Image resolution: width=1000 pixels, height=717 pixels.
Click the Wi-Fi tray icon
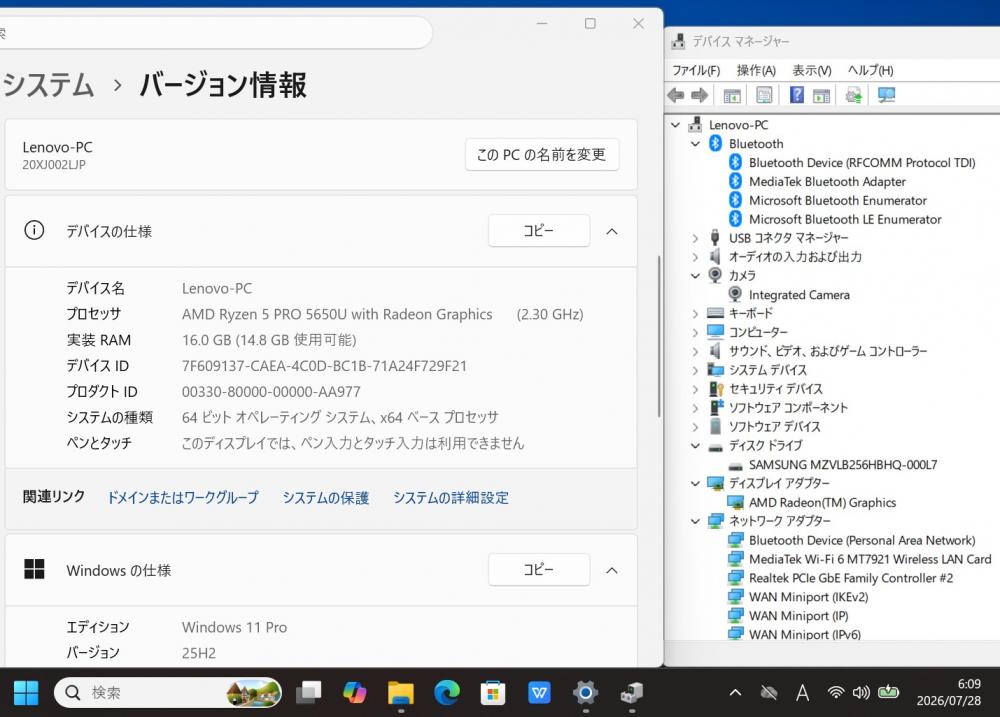[835, 693]
